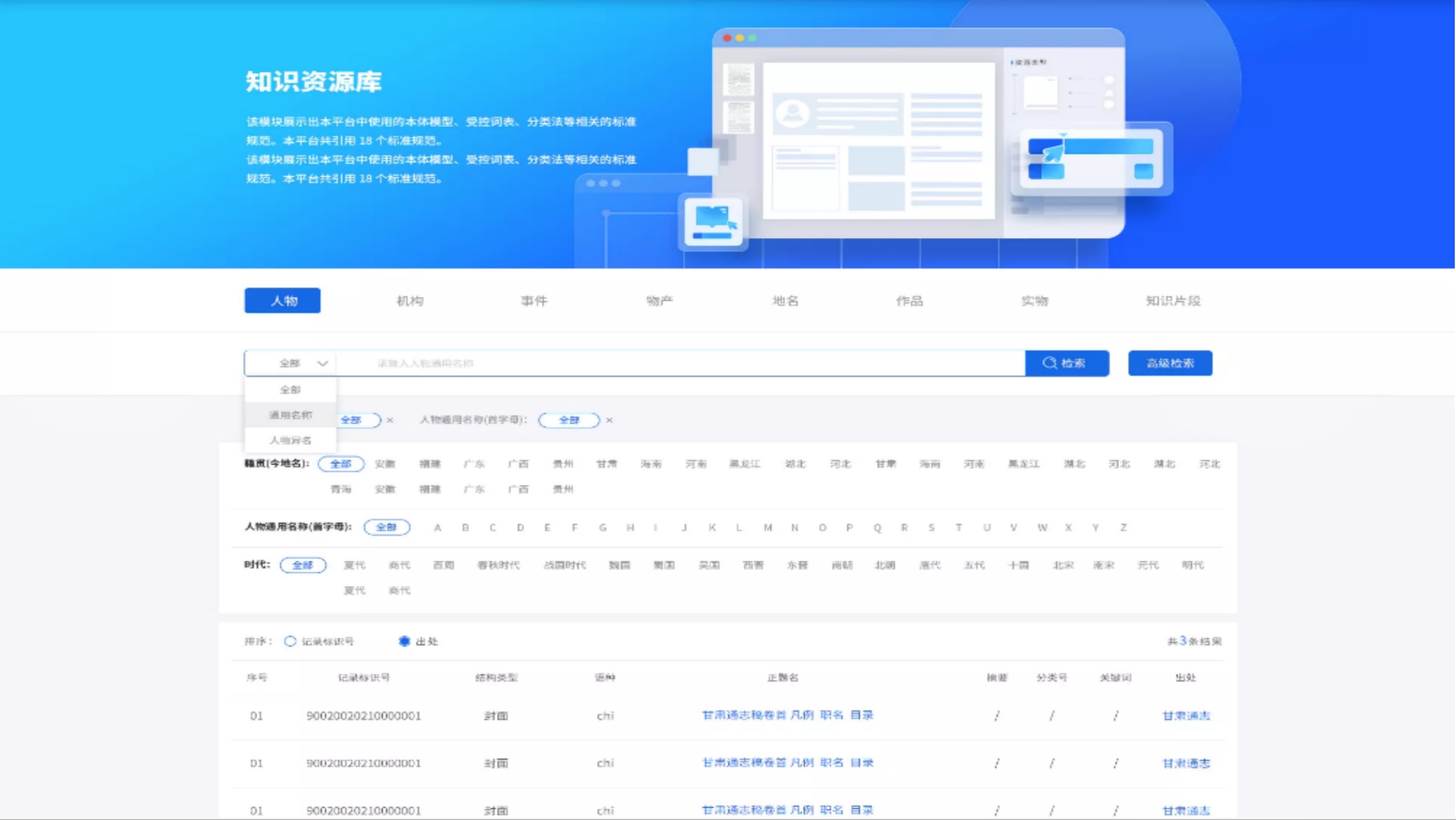
Task: Click the × next to the first 全部 filter tag
Action: pyautogui.click(x=390, y=420)
